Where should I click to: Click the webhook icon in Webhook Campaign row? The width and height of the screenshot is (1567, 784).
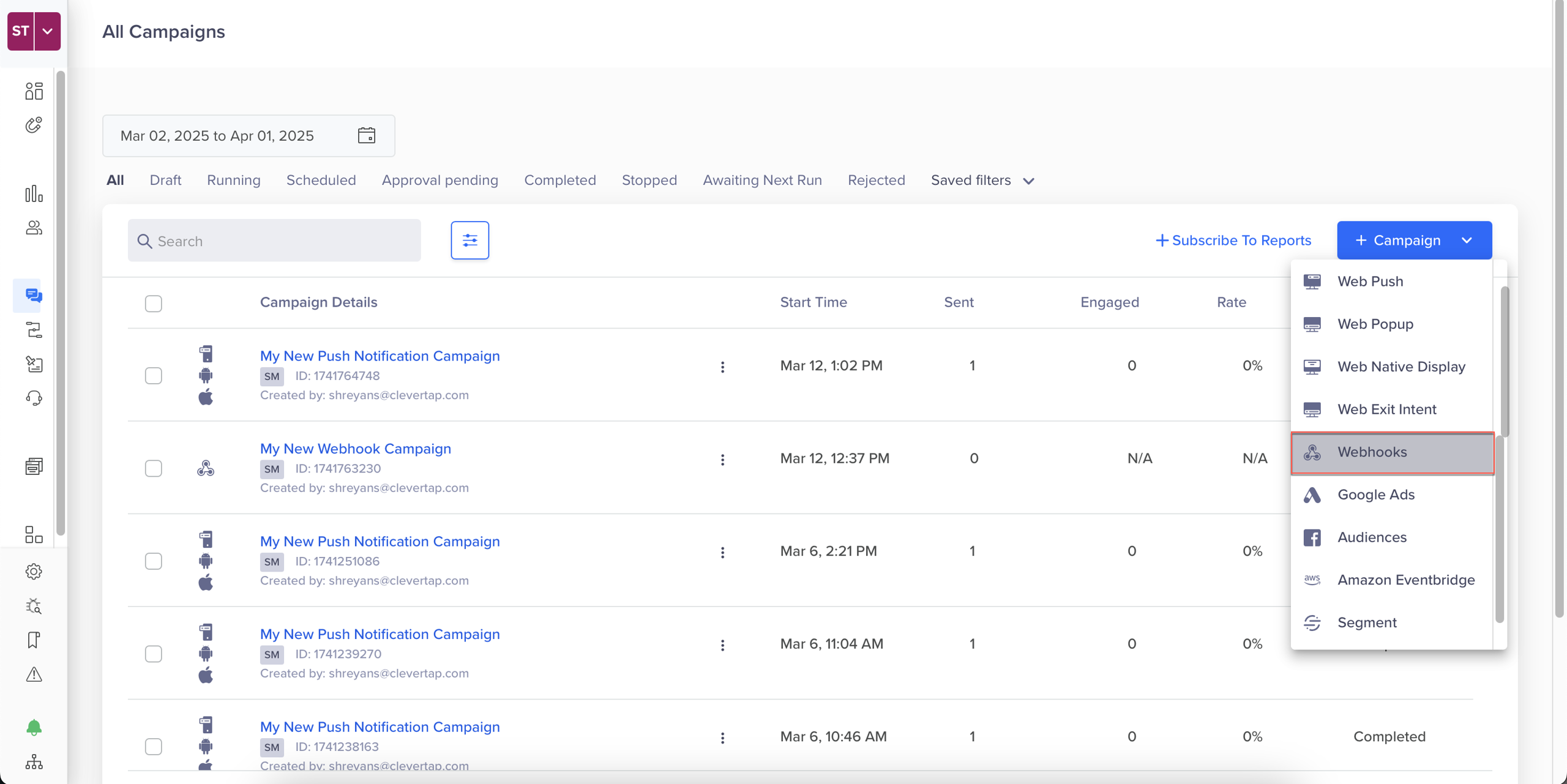tap(206, 468)
